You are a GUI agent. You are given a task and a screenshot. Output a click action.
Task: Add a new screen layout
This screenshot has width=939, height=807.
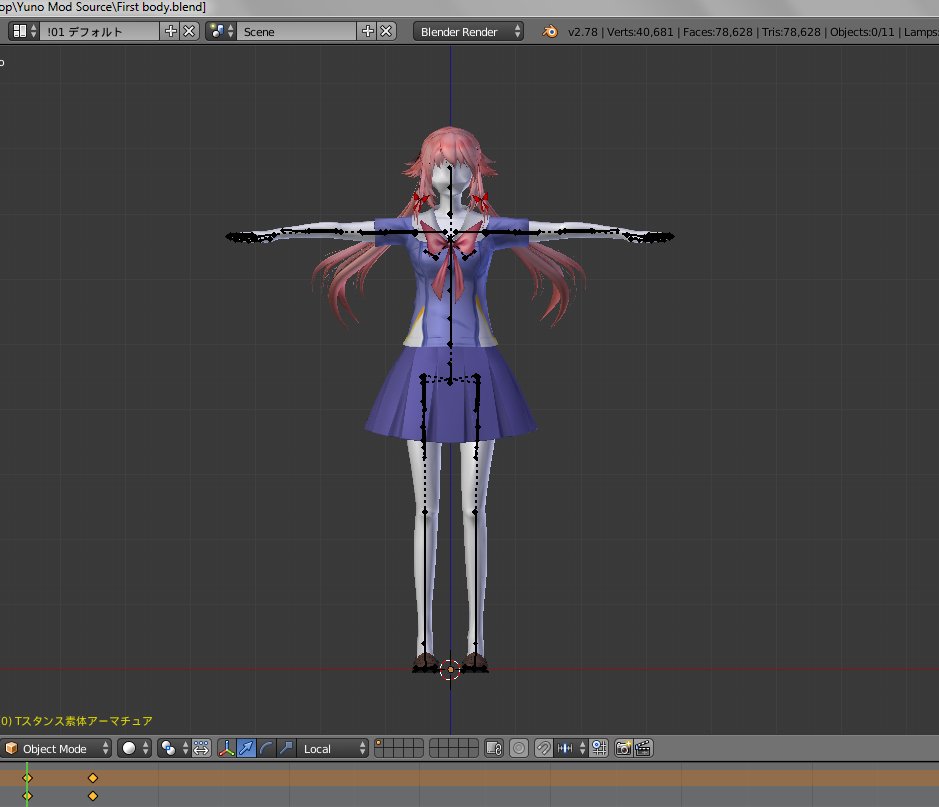(170, 31)
